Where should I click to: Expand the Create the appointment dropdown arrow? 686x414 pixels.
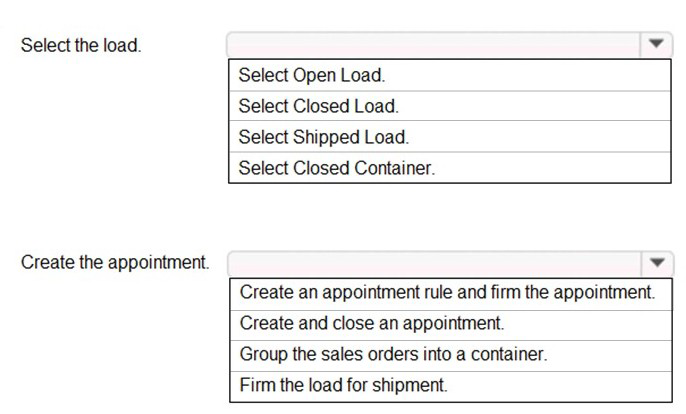pos(657,263)
